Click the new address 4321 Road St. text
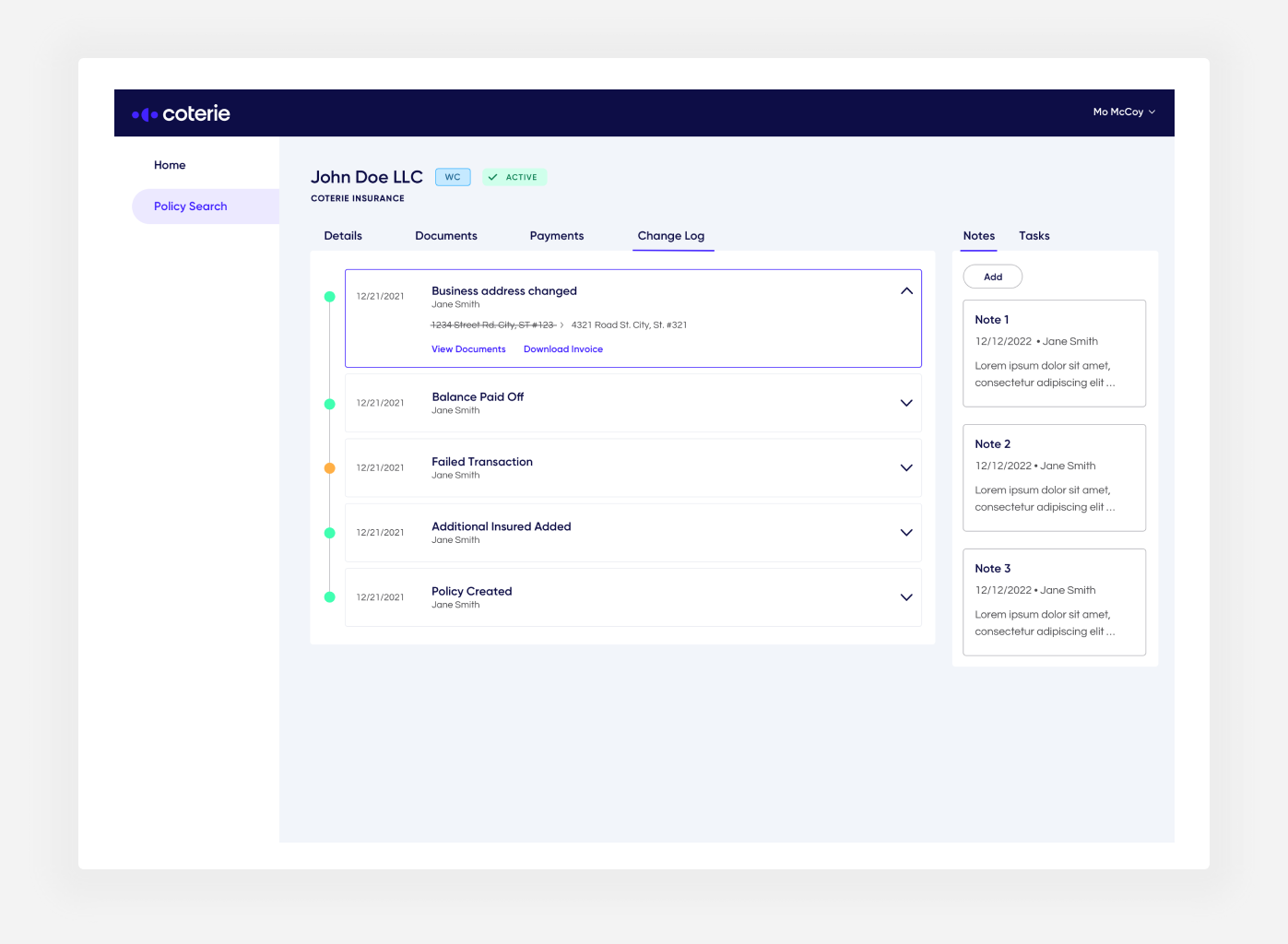The image size is (1288, 944). coord(629,324)
